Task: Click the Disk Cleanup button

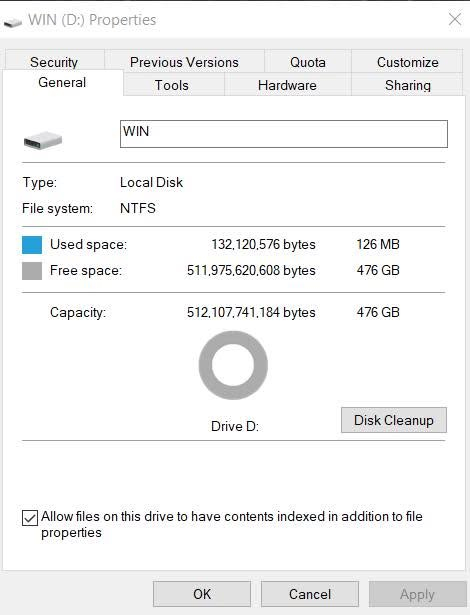Action: (394, 420)
